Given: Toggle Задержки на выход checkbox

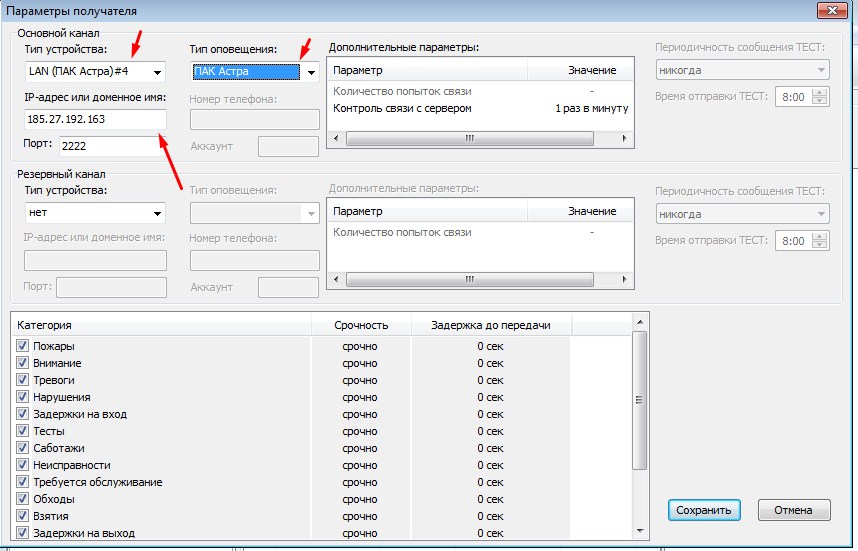Looking at the screenshot, I should tap(22, 532).
